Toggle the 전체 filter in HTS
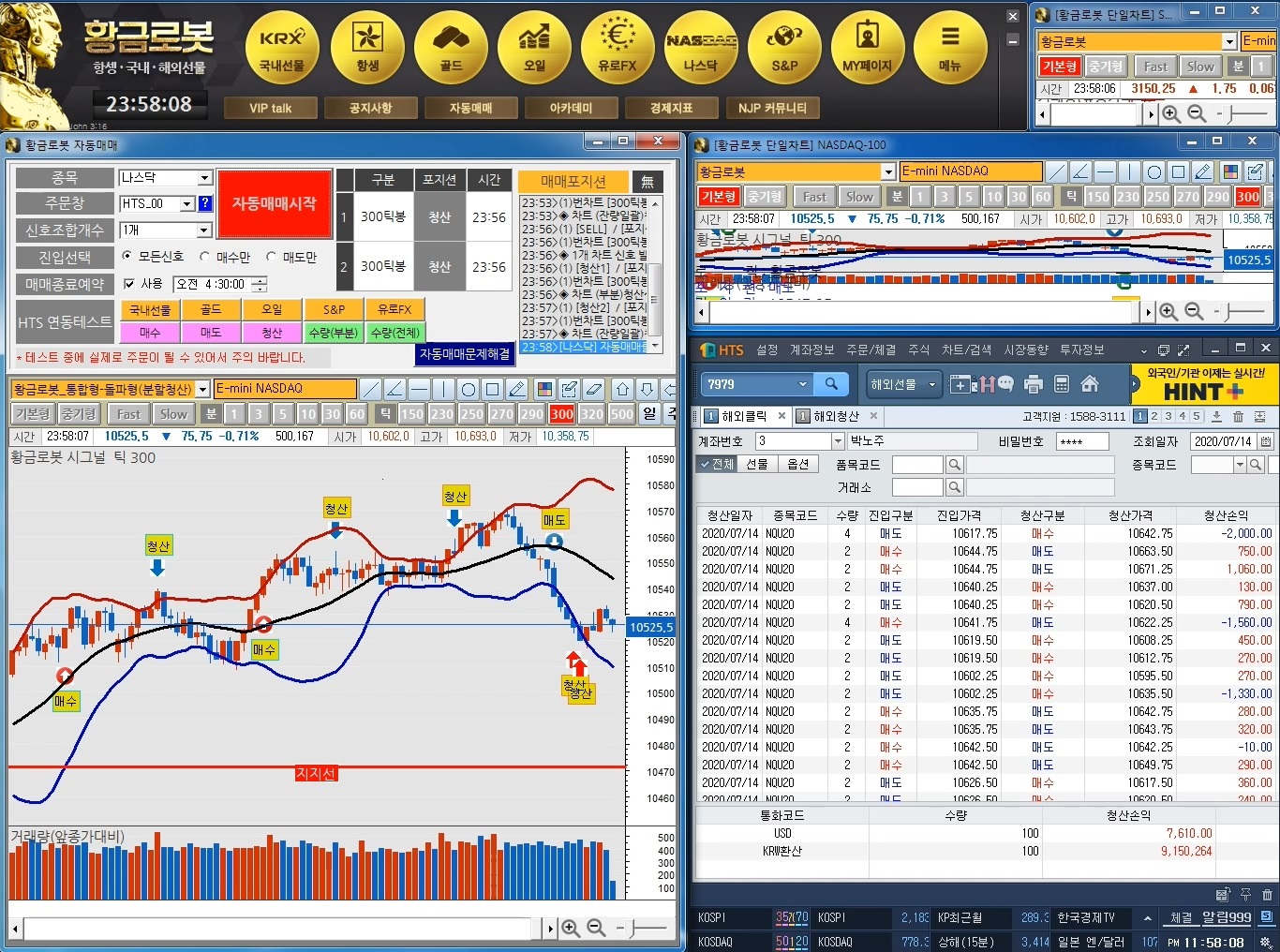This screenshot has height=952, width=1280. [x=717, y=464]
